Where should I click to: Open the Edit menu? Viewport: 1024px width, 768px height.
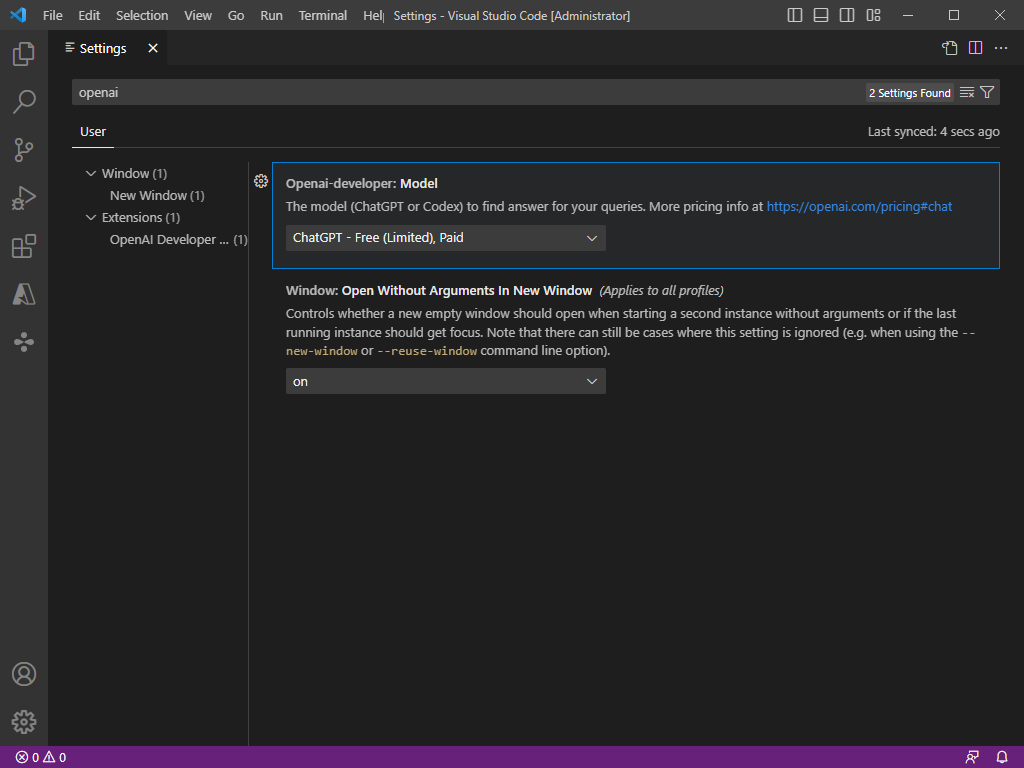89,15
